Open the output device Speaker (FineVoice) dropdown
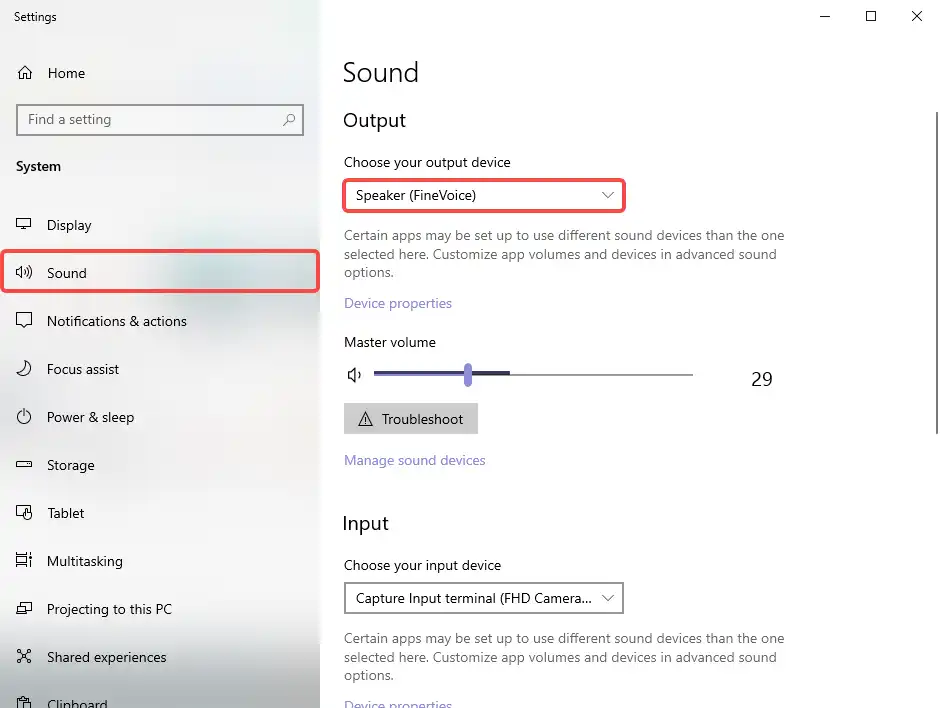This screenshot has width=940, height=708. [x=484, y=195]
